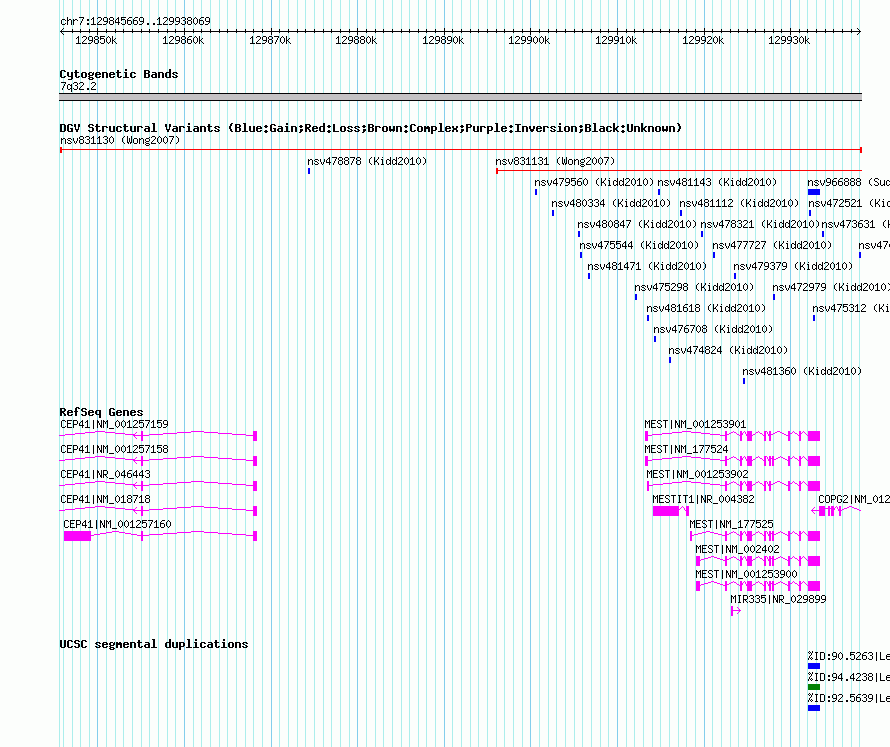Viewport: 890px width, 747px height.
Task: Click COPG2 gene label
Action: [854, 499]
